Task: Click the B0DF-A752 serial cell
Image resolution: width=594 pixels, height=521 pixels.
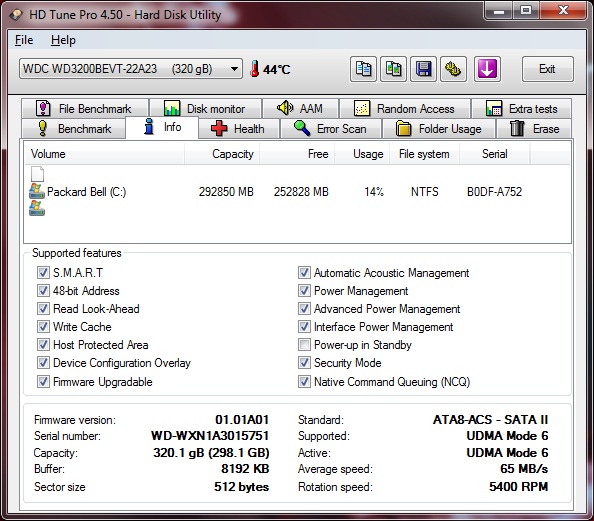Action: (x=494, y=192)
